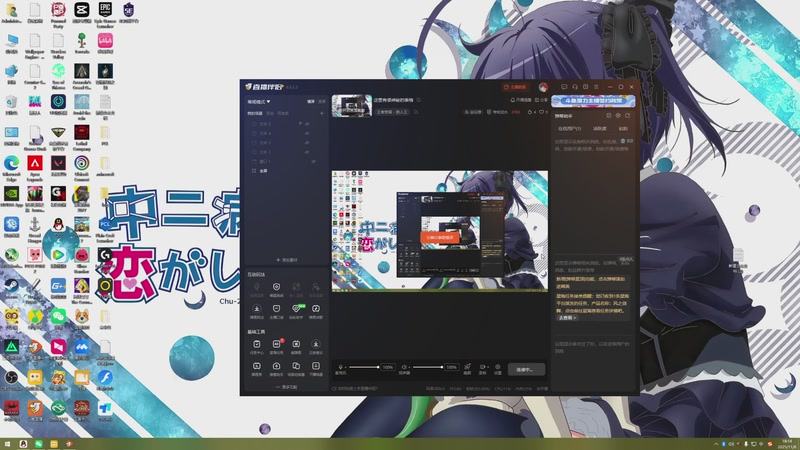Click the stream cover thumbnail
The image size is (800, 450).
(x=352, y=106)
